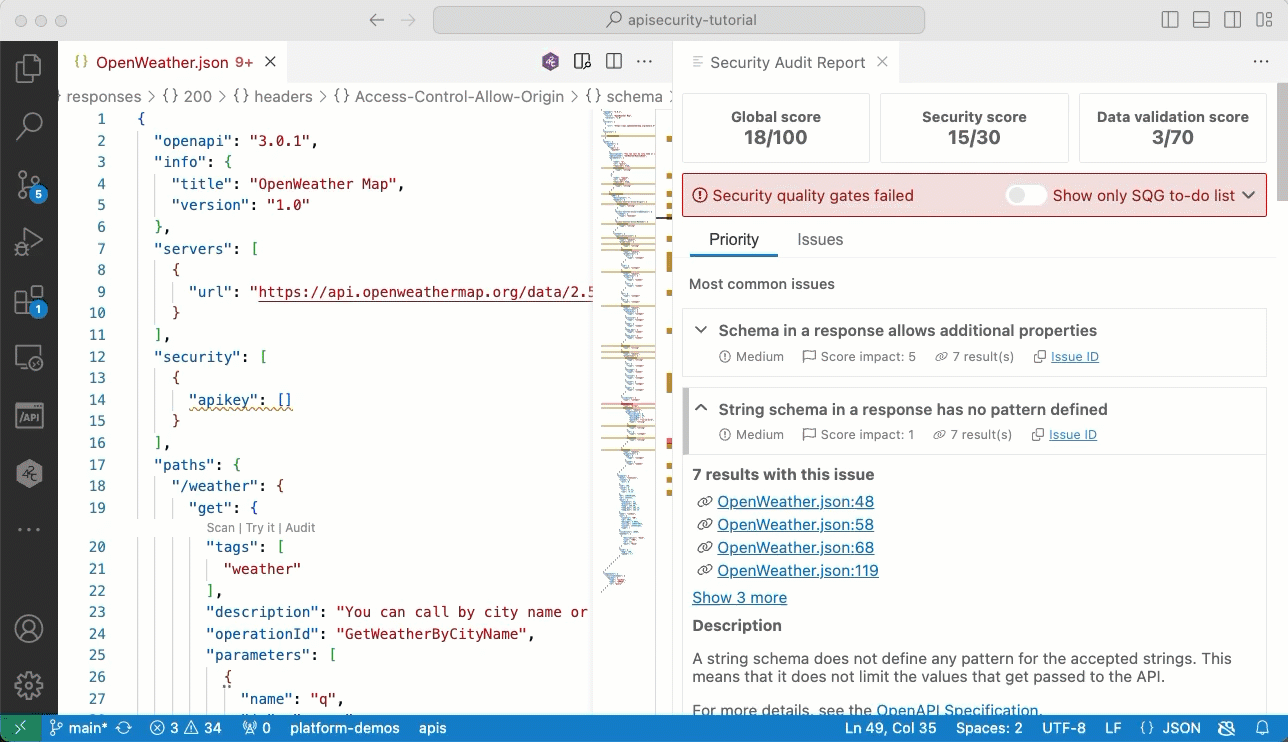Screen dimensions: 1288x742
Task: Open the preview to the side icon
Action: [x=582, y=62]
